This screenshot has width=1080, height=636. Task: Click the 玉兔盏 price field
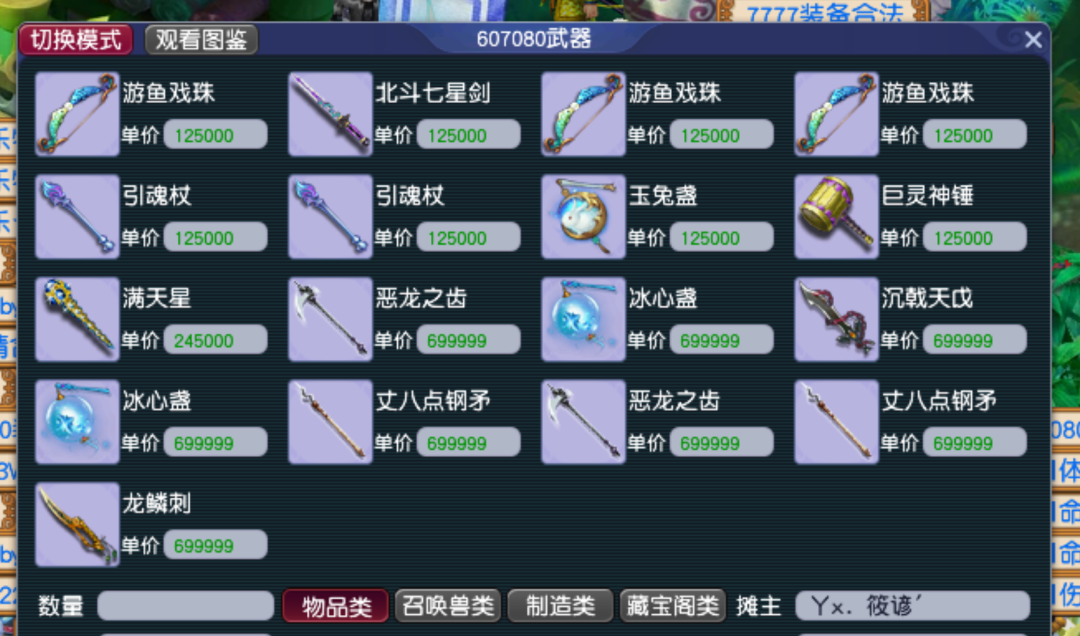[x=722, y=237]
